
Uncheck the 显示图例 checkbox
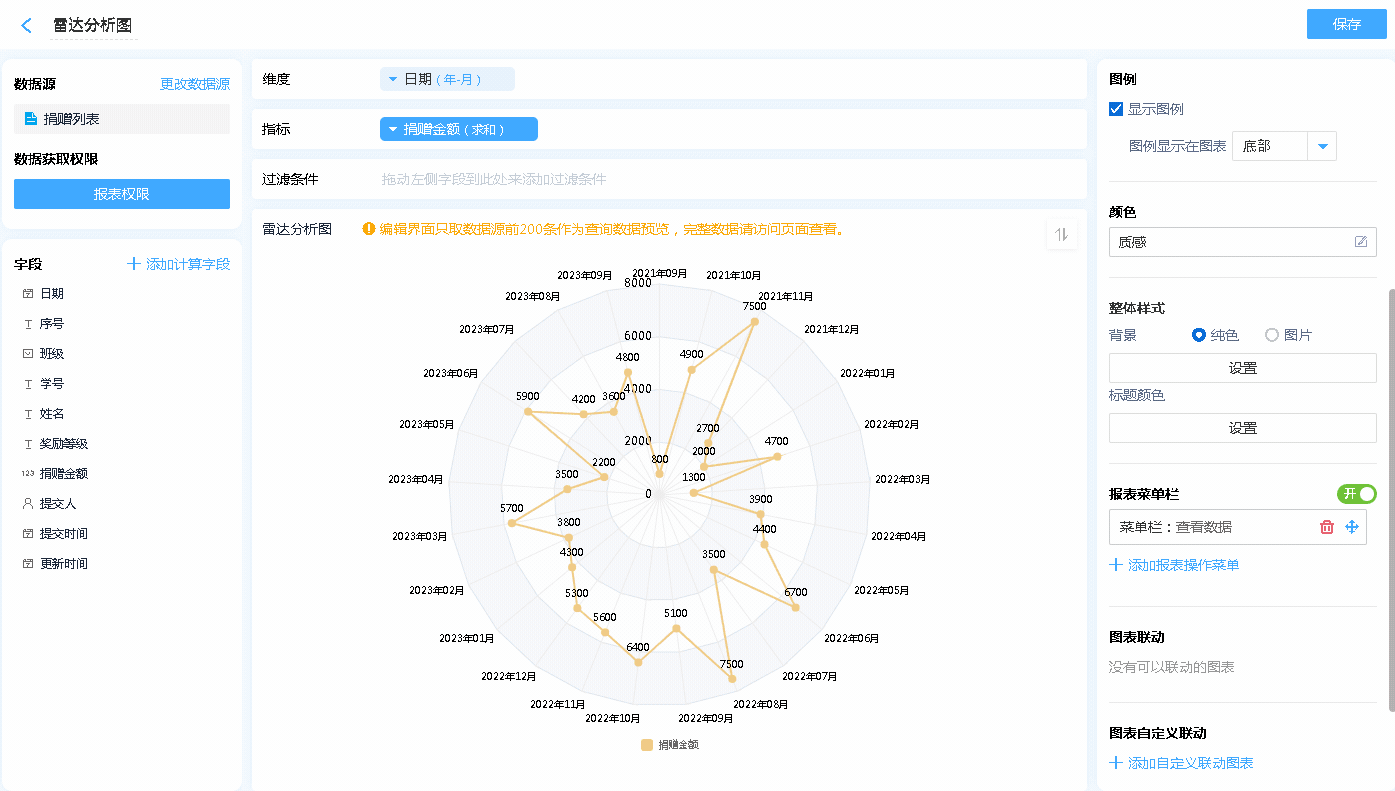tap(1116, 109)
